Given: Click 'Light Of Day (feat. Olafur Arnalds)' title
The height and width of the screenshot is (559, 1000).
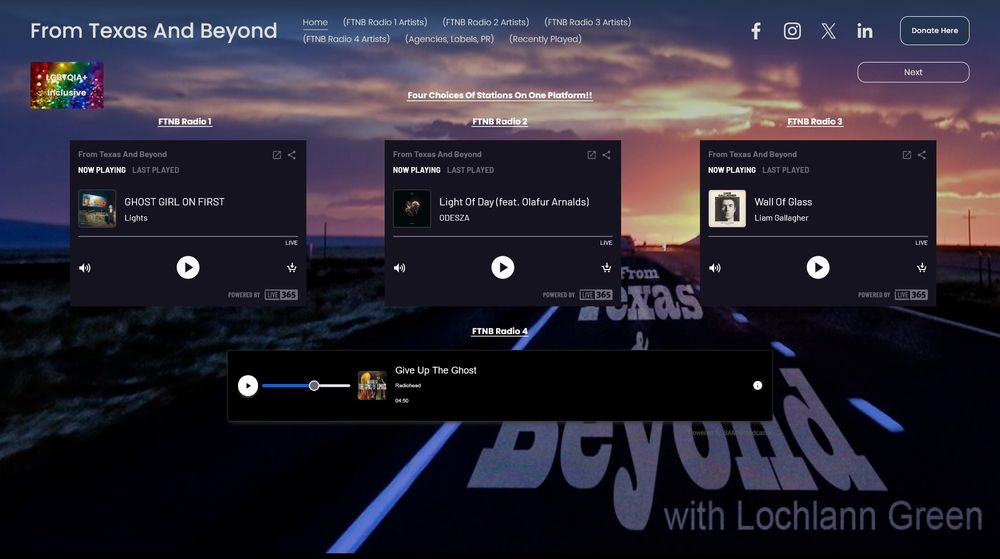Looking at the screenshot, I should pyautogui.click(x=514, y=202).
